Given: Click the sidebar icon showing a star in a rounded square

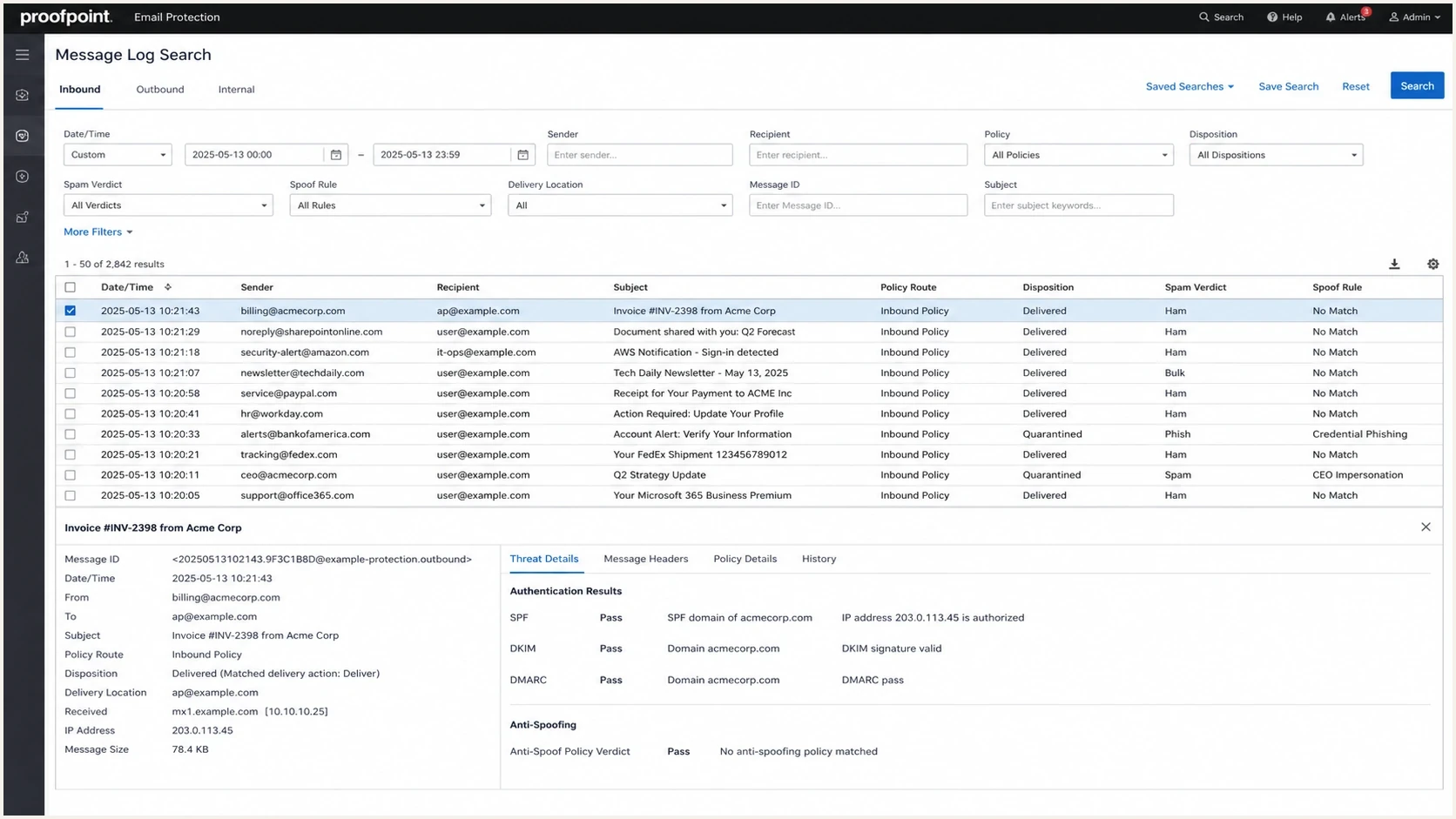Looking at the screenshot, I should [23, 177].
